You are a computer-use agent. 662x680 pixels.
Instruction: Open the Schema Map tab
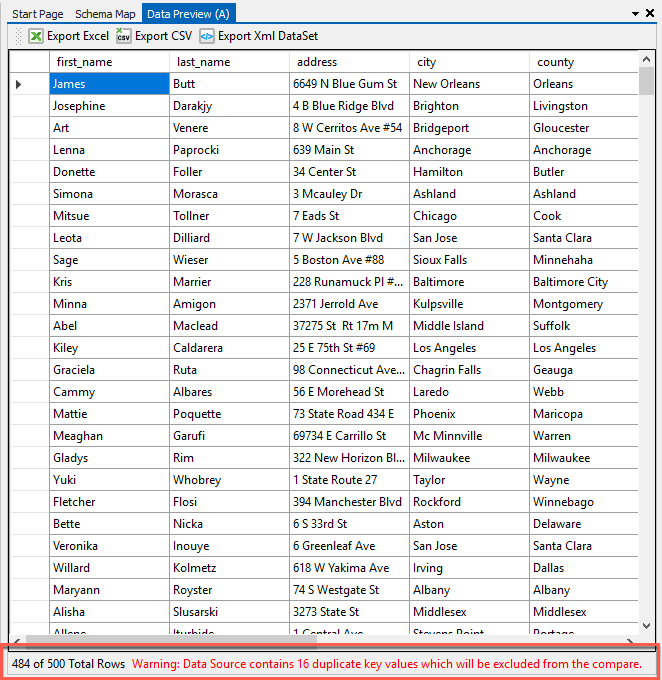point(105,14)
